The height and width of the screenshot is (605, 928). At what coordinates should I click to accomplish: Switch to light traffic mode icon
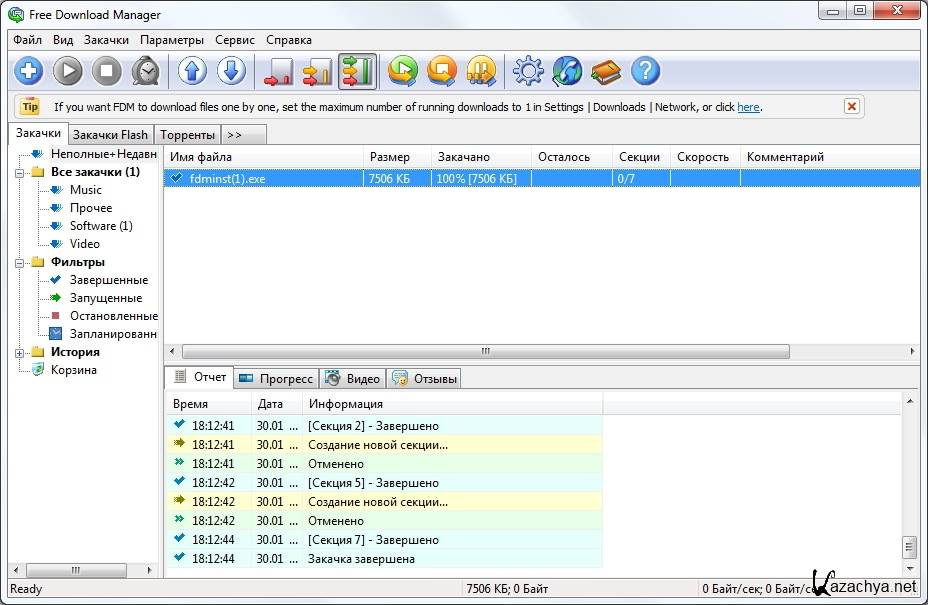278,71
